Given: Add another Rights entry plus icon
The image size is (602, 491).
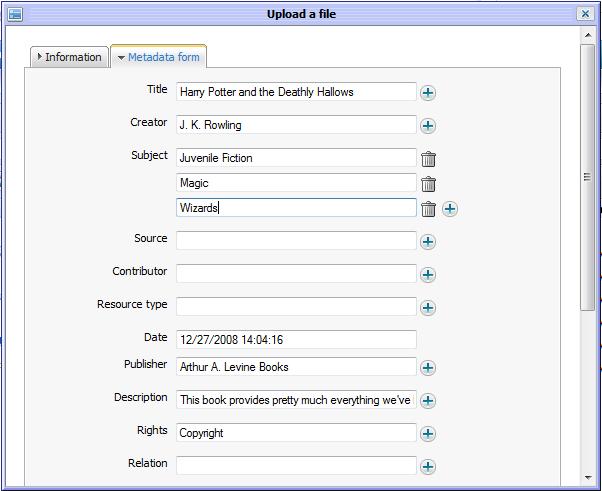Looking at the screenshot, I should pyautogui.click(x=428, y=433).
